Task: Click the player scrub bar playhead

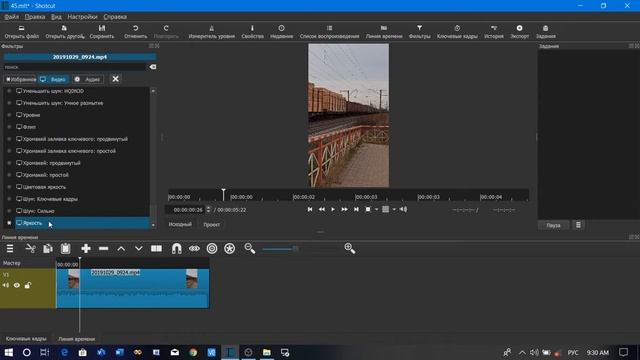Action: click(x=223, y=194)
